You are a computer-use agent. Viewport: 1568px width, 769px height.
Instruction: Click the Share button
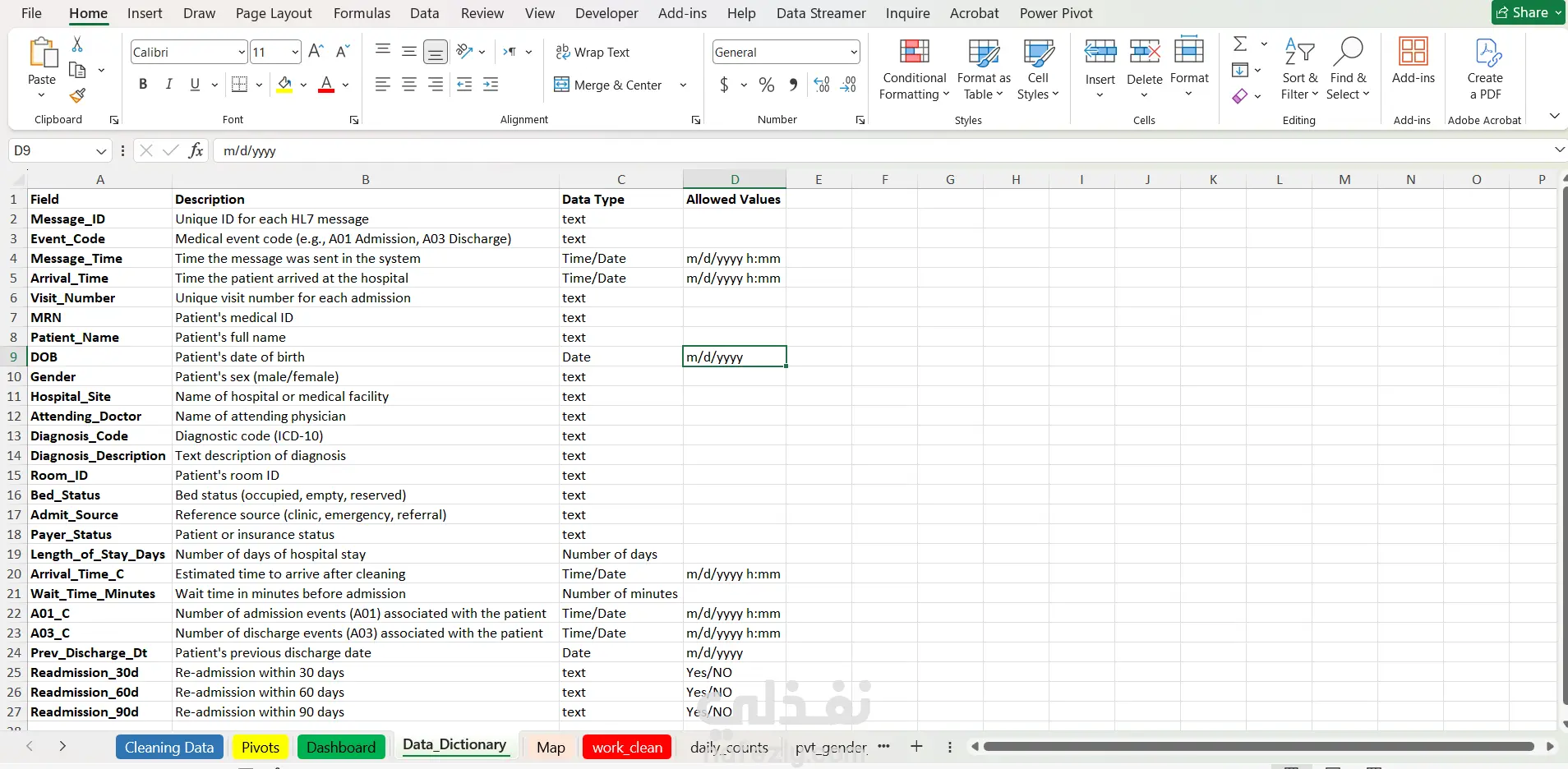pos(1529,12)
